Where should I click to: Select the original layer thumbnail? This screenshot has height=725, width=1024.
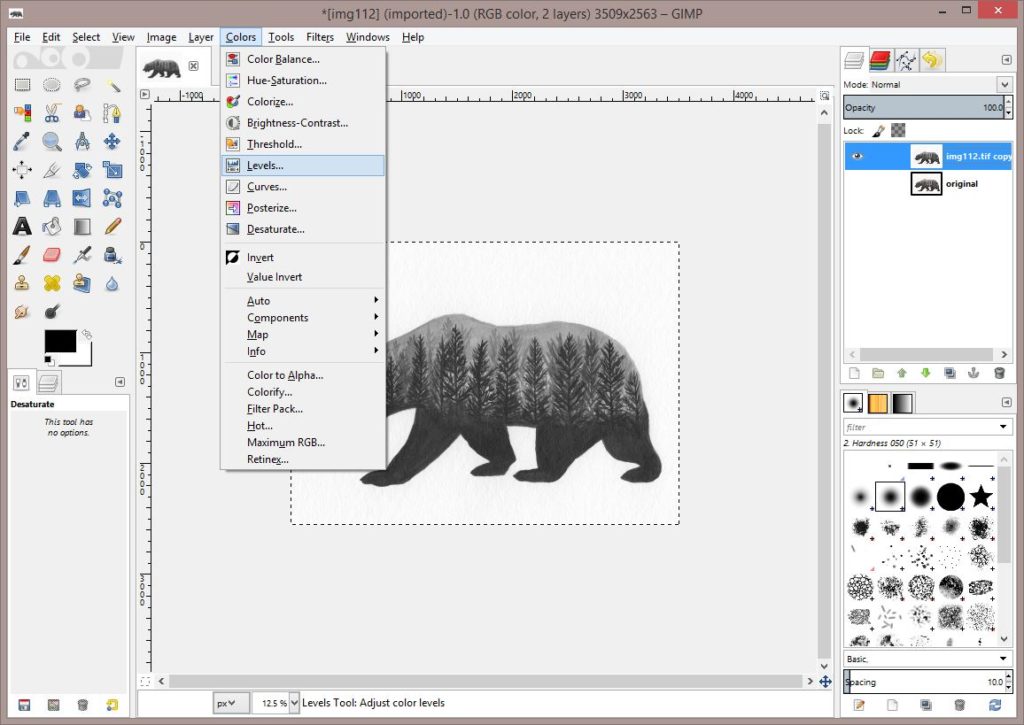[x=926, y=184]
